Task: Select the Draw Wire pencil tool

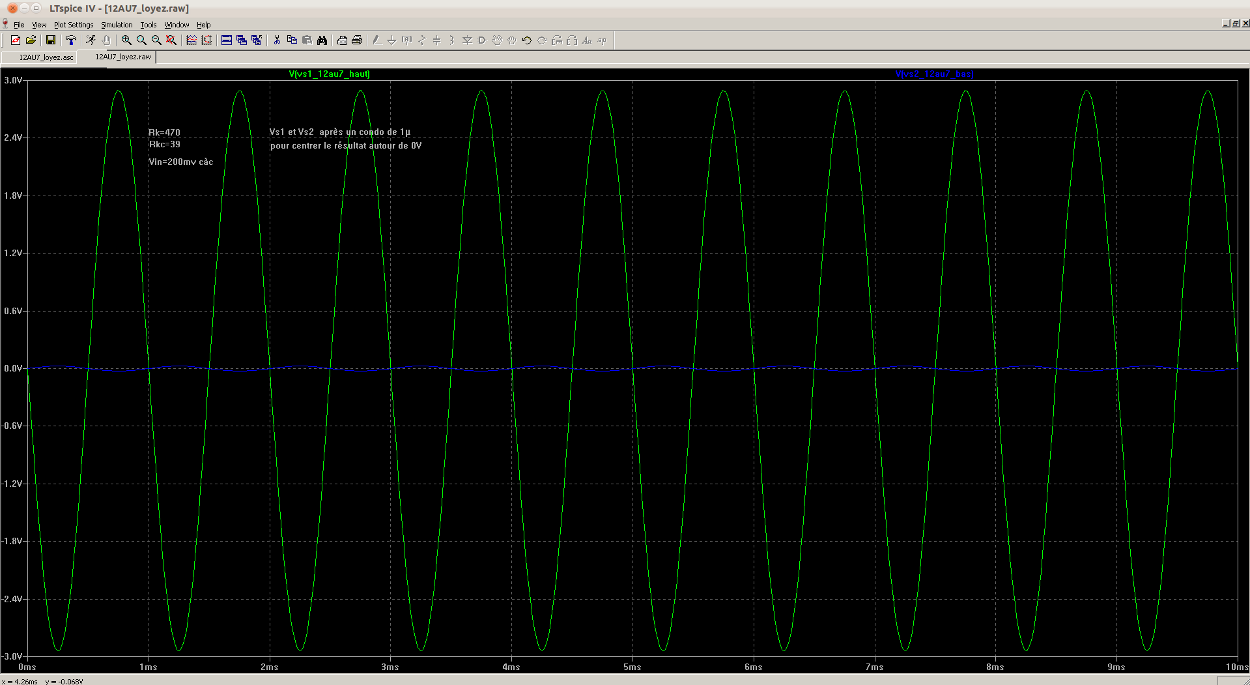Action: point(376,40)
